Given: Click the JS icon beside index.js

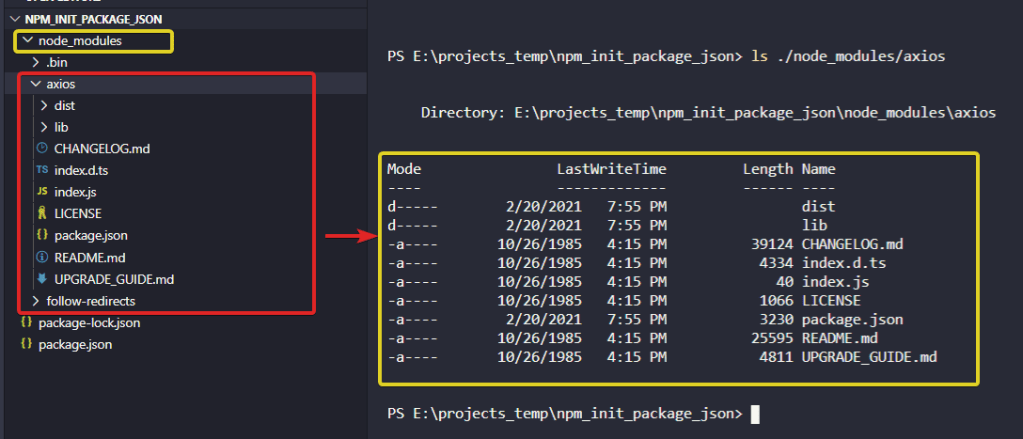Looking at the screenshot, I should coord(42,192).
